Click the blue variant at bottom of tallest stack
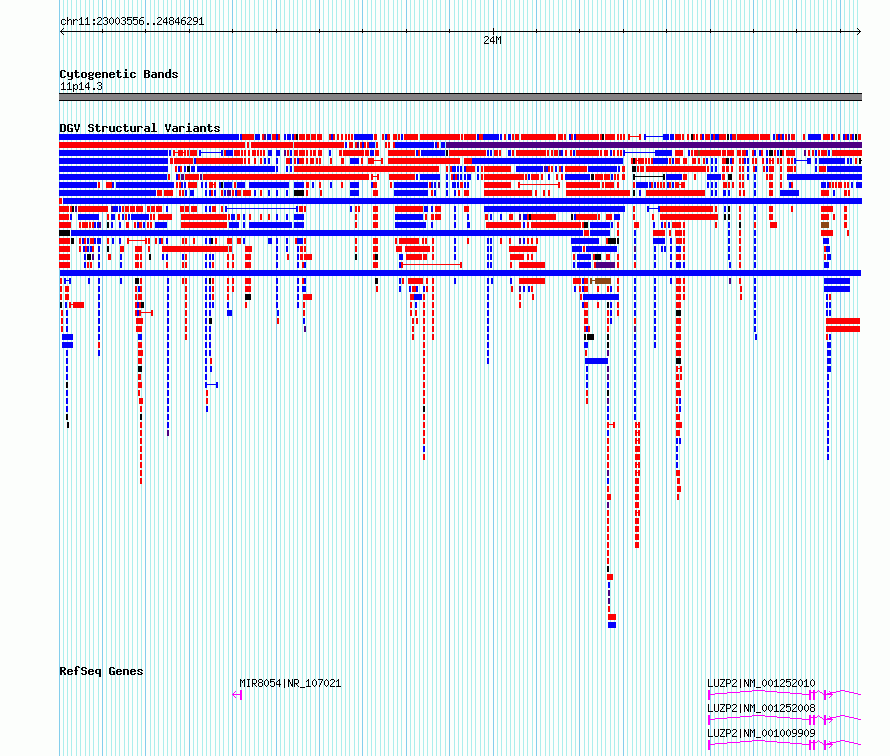 pos(612,625)
